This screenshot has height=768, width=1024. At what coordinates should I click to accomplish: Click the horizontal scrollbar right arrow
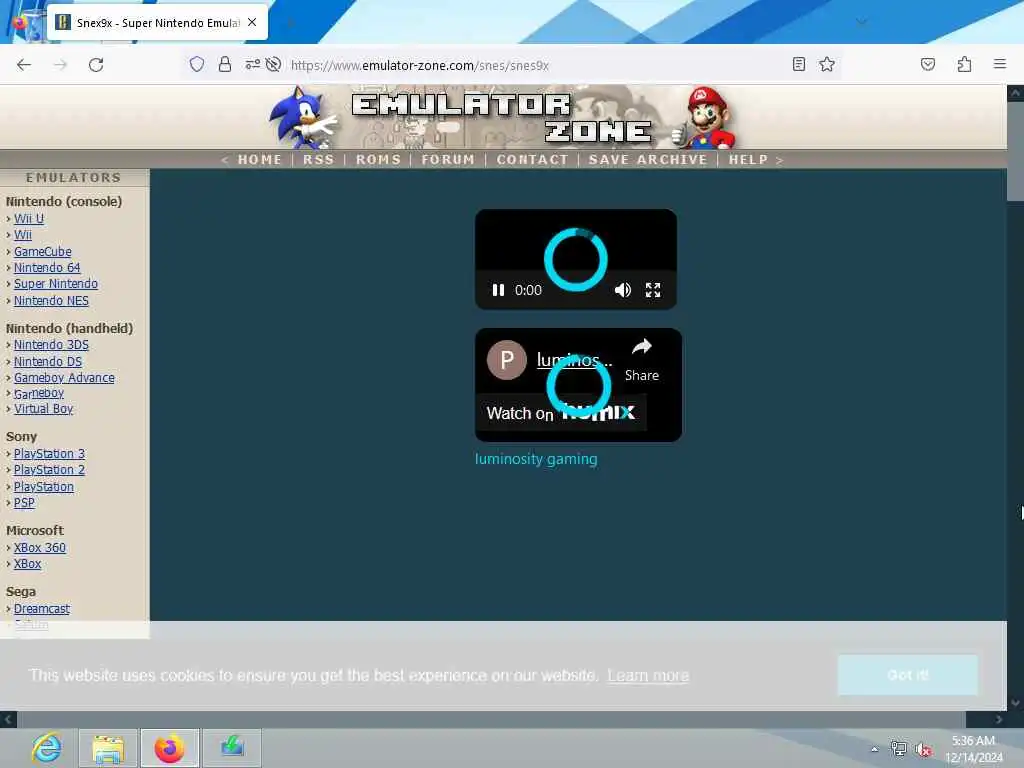point(999,719)
